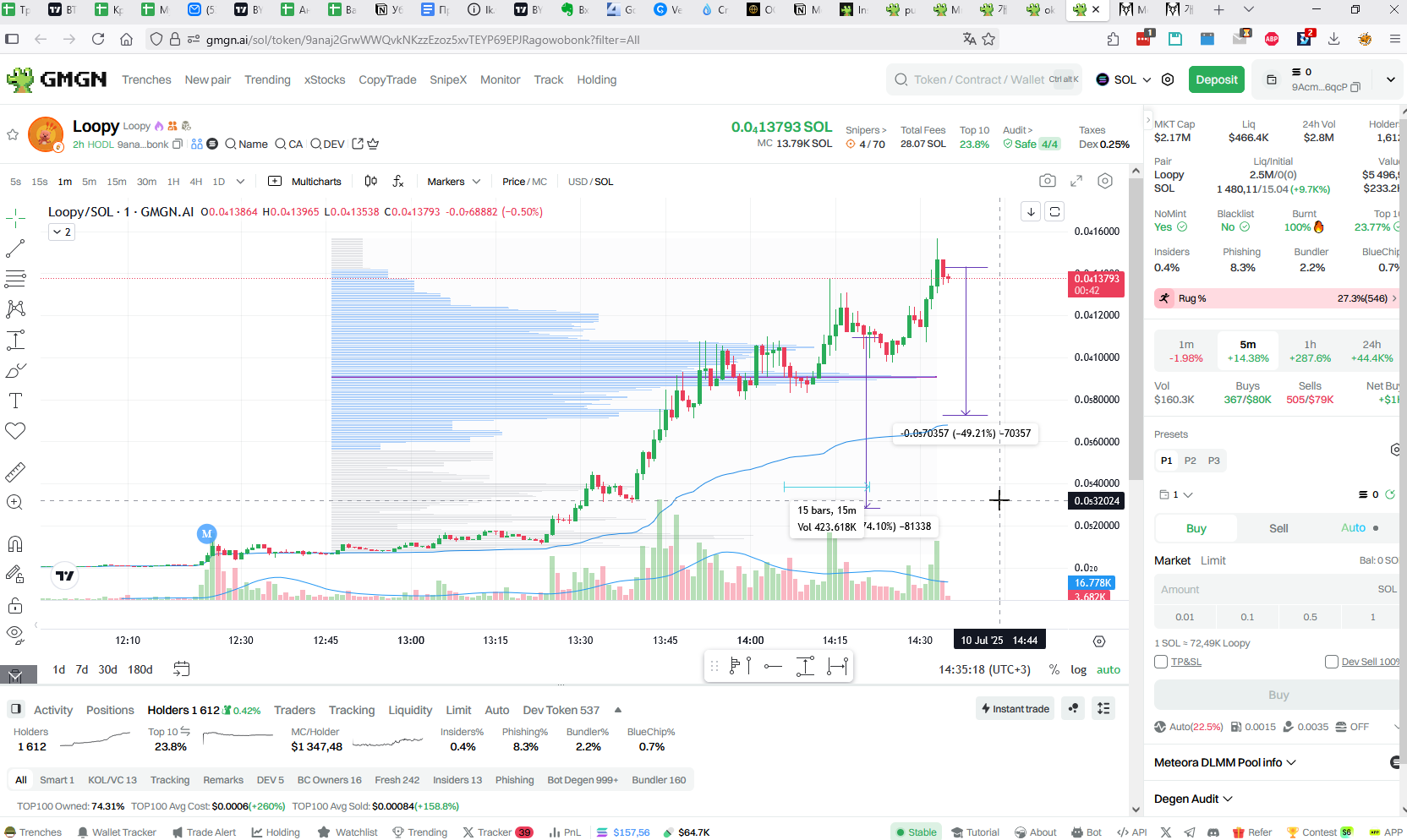Expand the Degen Audit section

pyautogui.click(x=1193, y=799)
